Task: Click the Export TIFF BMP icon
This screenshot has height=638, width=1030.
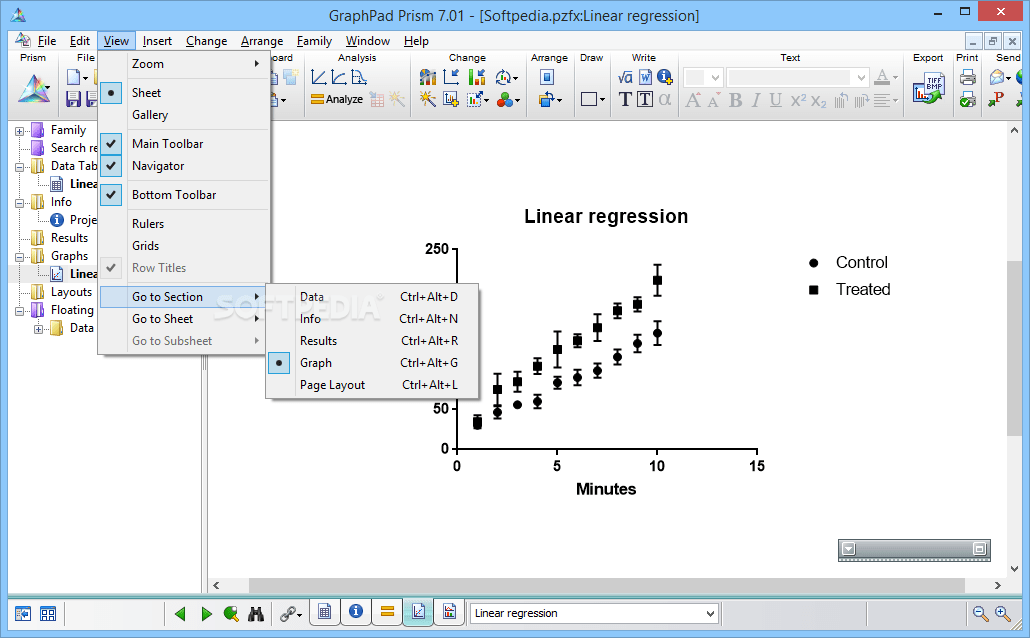Action: tap(928, 89)
